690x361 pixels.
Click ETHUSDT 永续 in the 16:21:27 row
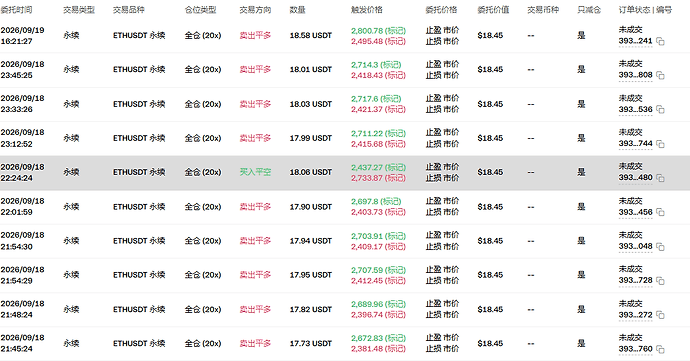139,36
